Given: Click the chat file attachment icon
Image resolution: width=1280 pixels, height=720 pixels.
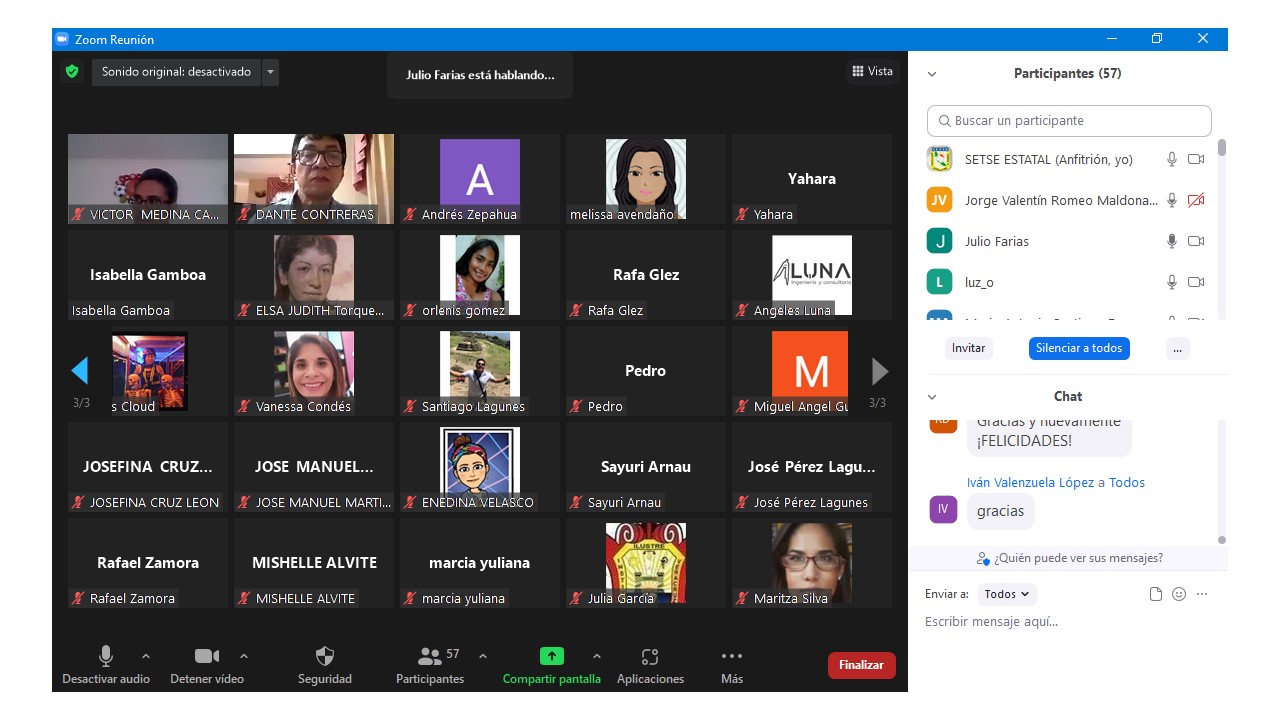Looking at the screenshot, I should (1156, 594).
